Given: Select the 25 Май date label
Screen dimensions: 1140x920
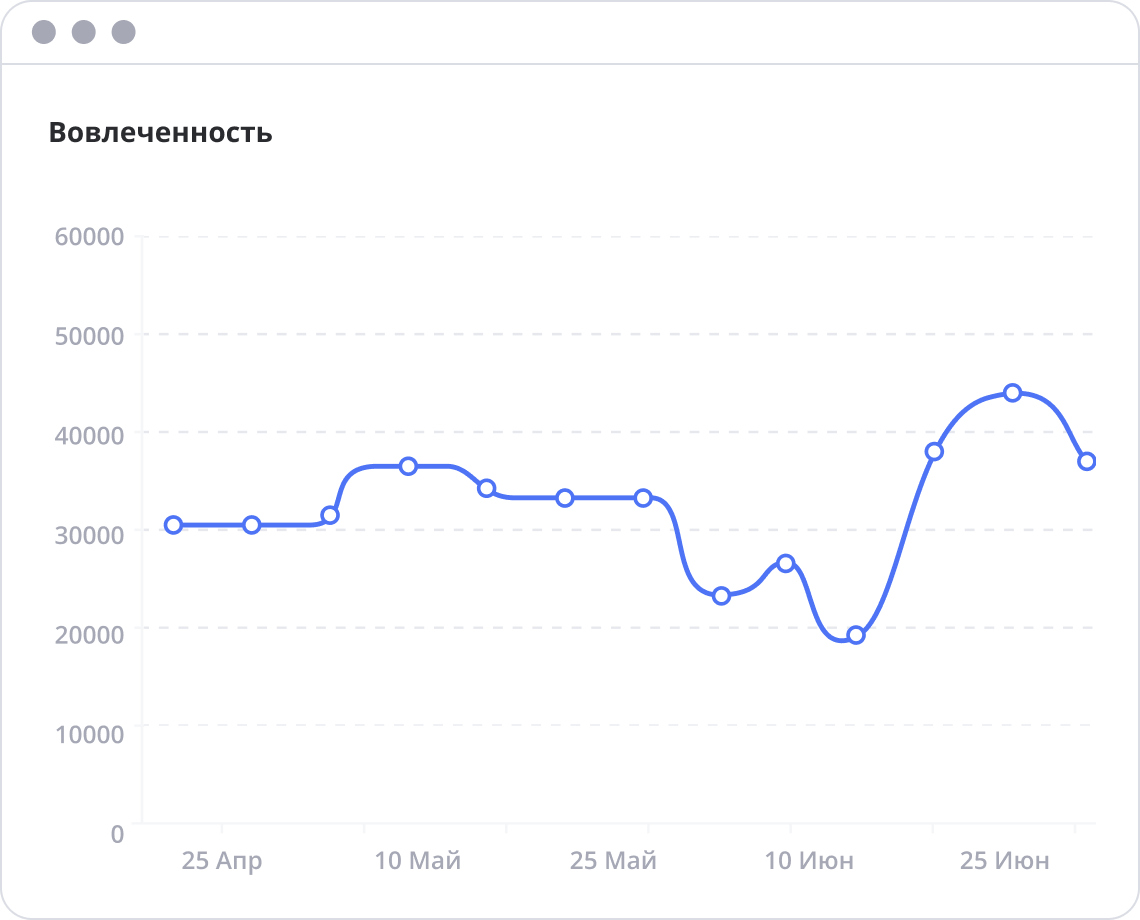Looking at the screenshot, I should point(613,860).
